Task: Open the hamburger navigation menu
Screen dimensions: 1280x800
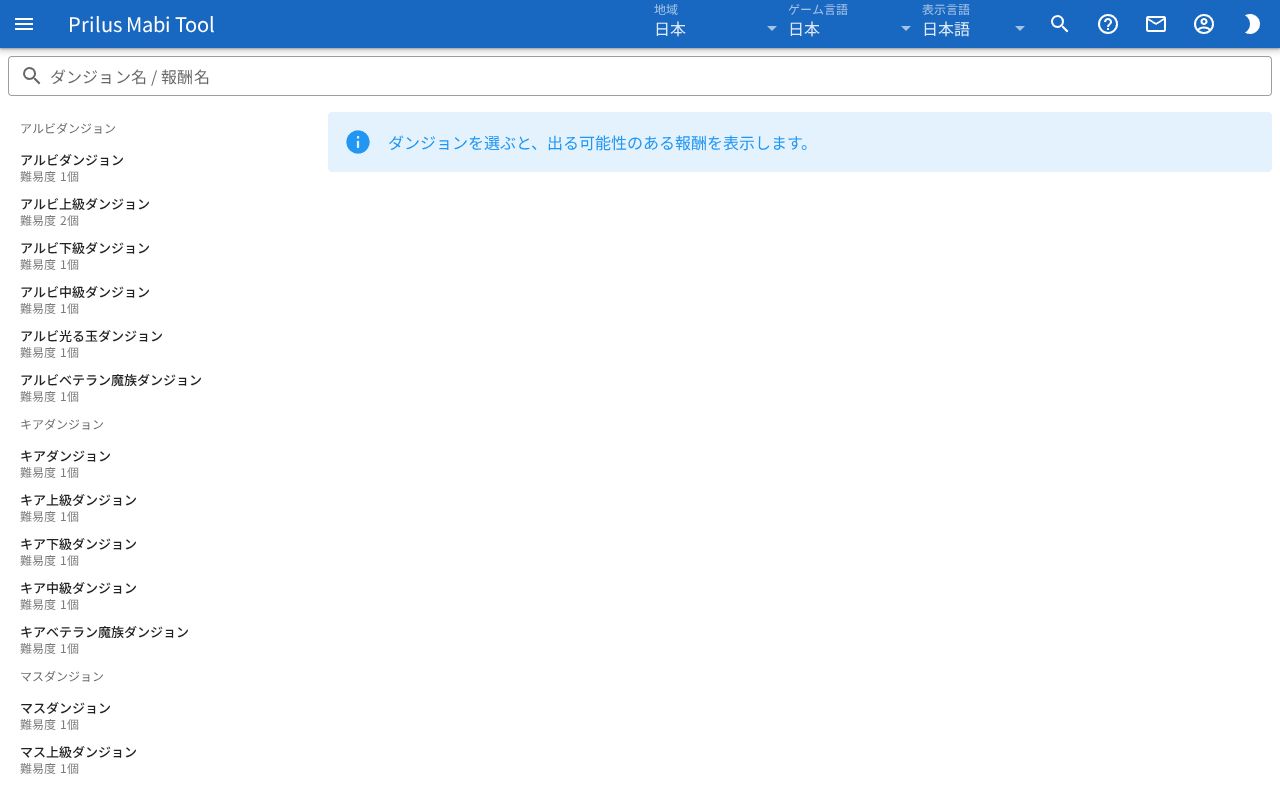Action: click(24, 24)
